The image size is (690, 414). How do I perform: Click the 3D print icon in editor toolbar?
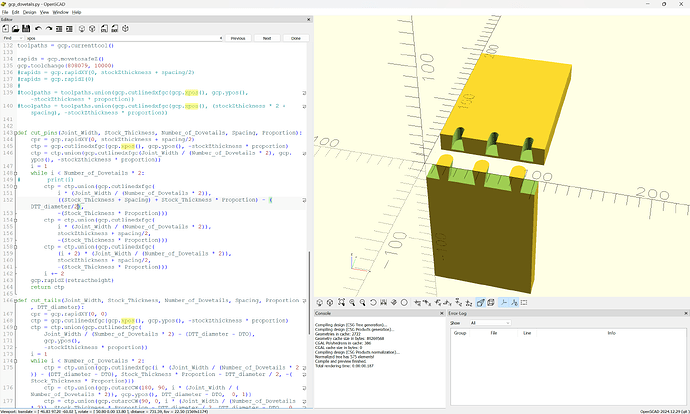click(125, 29)
